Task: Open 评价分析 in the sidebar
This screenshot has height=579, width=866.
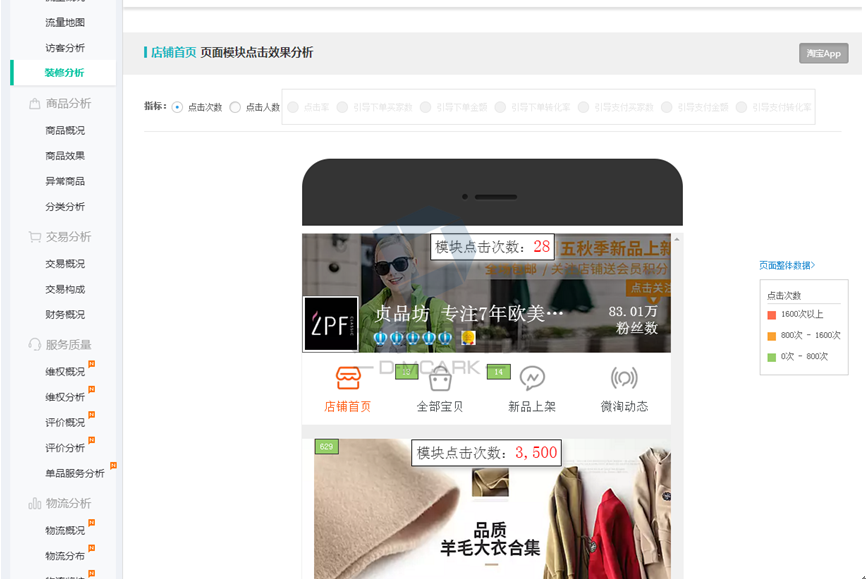Action: (x=65, y=448)
